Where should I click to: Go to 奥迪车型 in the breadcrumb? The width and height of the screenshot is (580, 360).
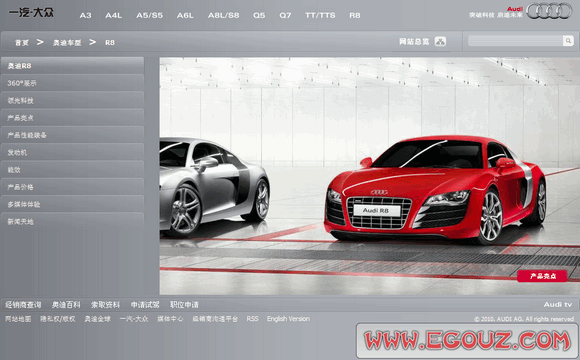pos(67,43)
